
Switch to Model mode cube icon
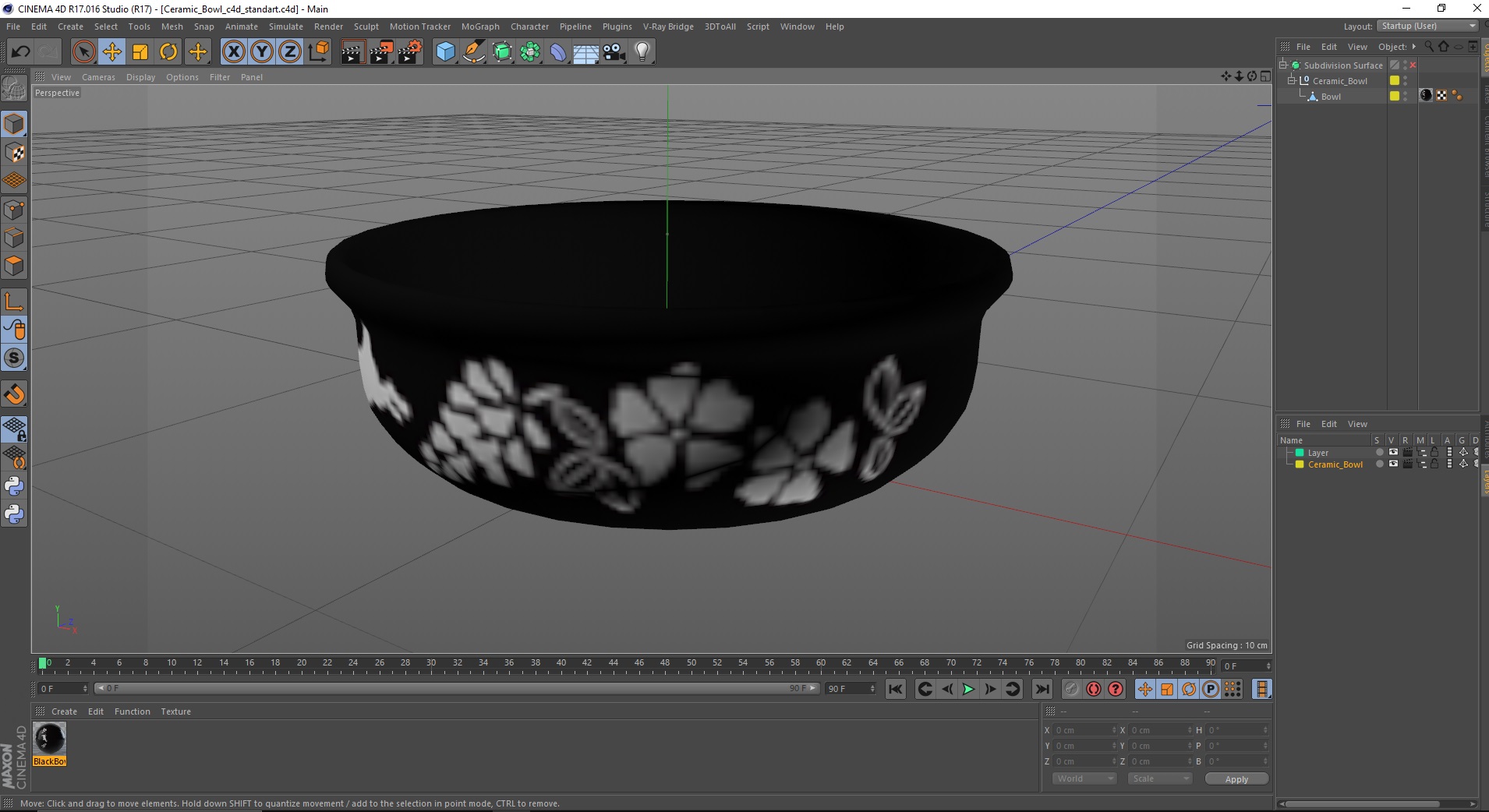coord(14,125)
